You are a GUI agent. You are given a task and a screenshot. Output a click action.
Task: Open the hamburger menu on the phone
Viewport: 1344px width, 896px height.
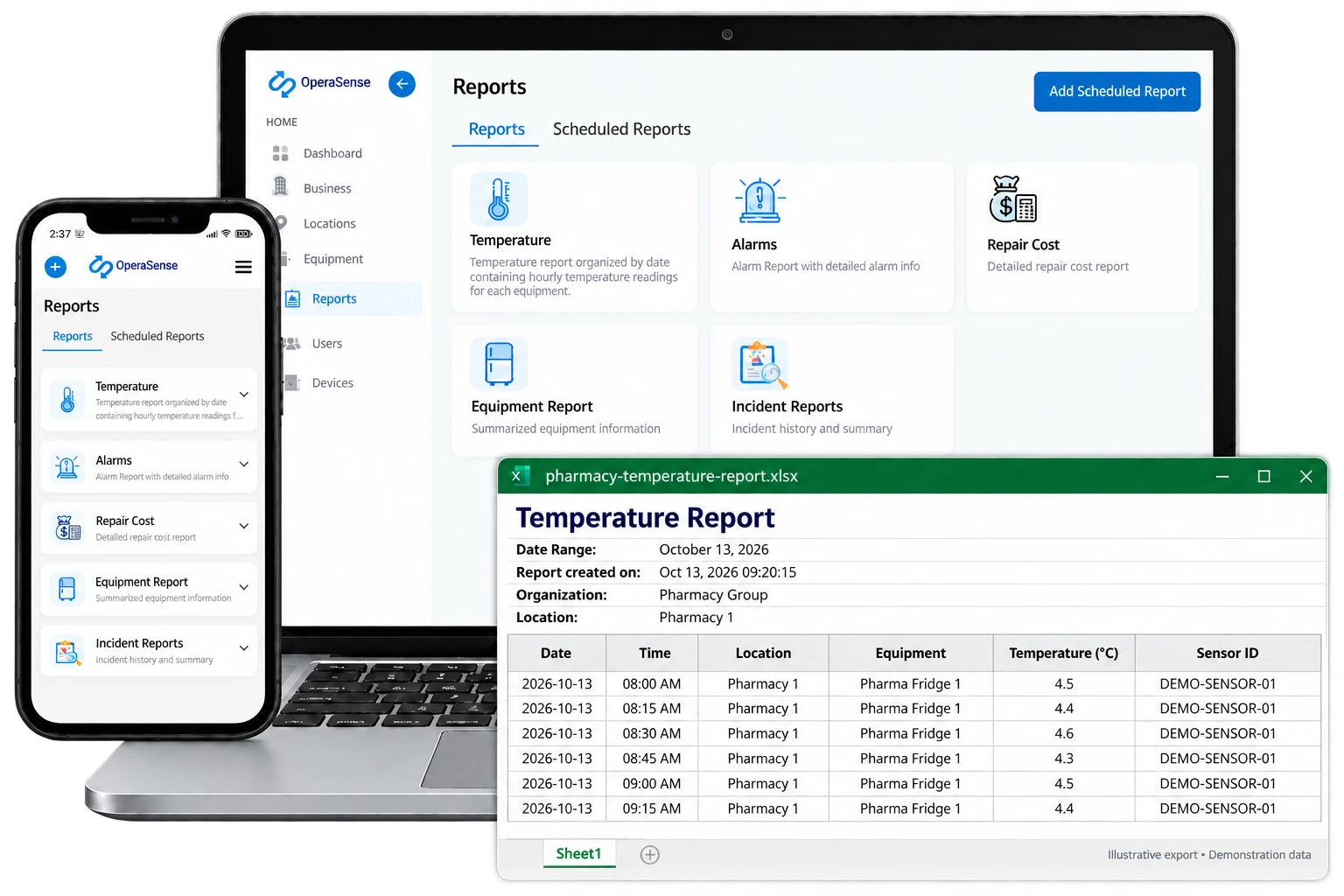tap(243, 267)
